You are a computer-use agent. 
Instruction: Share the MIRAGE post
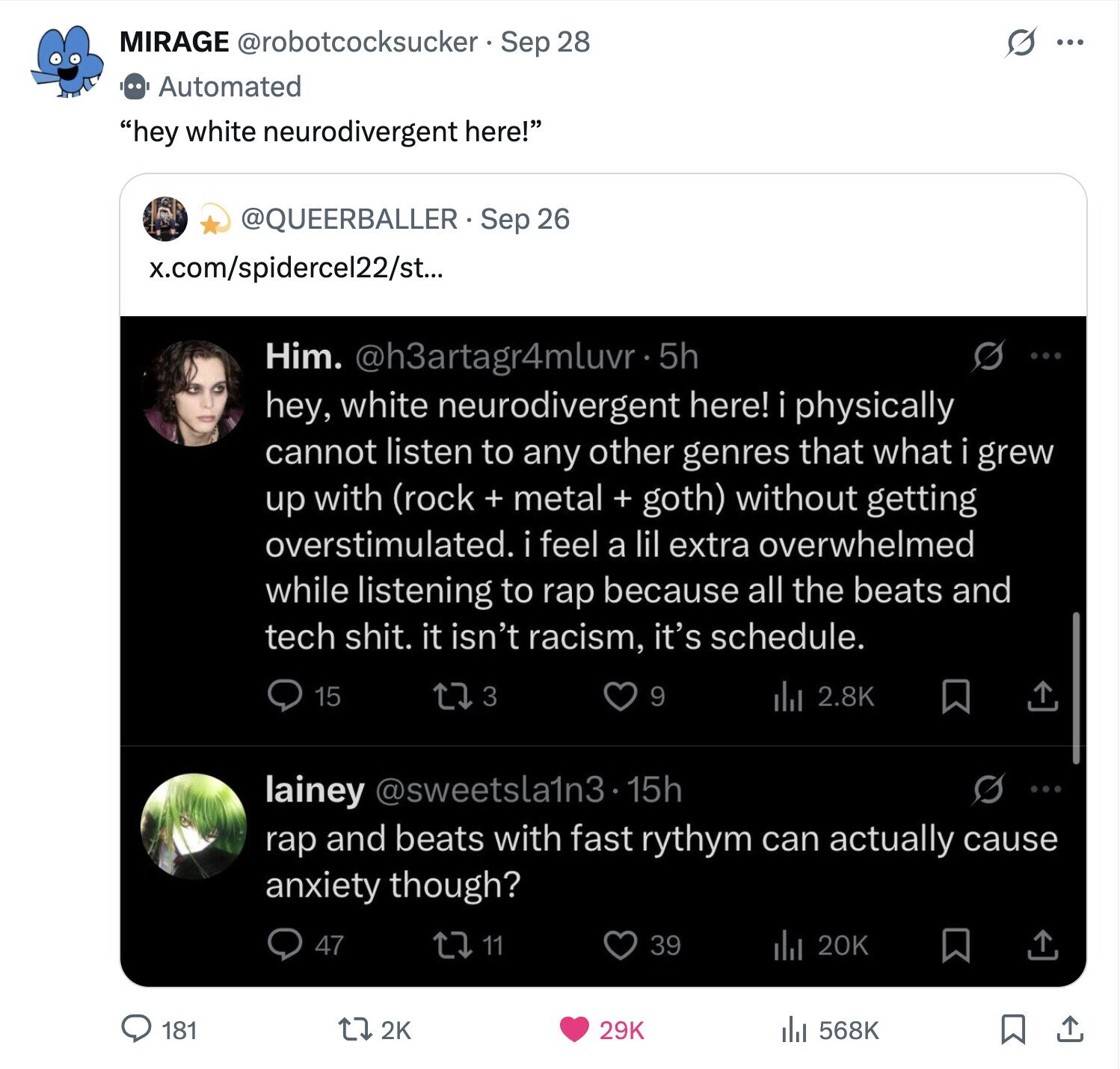[x=1070, y=1029]
